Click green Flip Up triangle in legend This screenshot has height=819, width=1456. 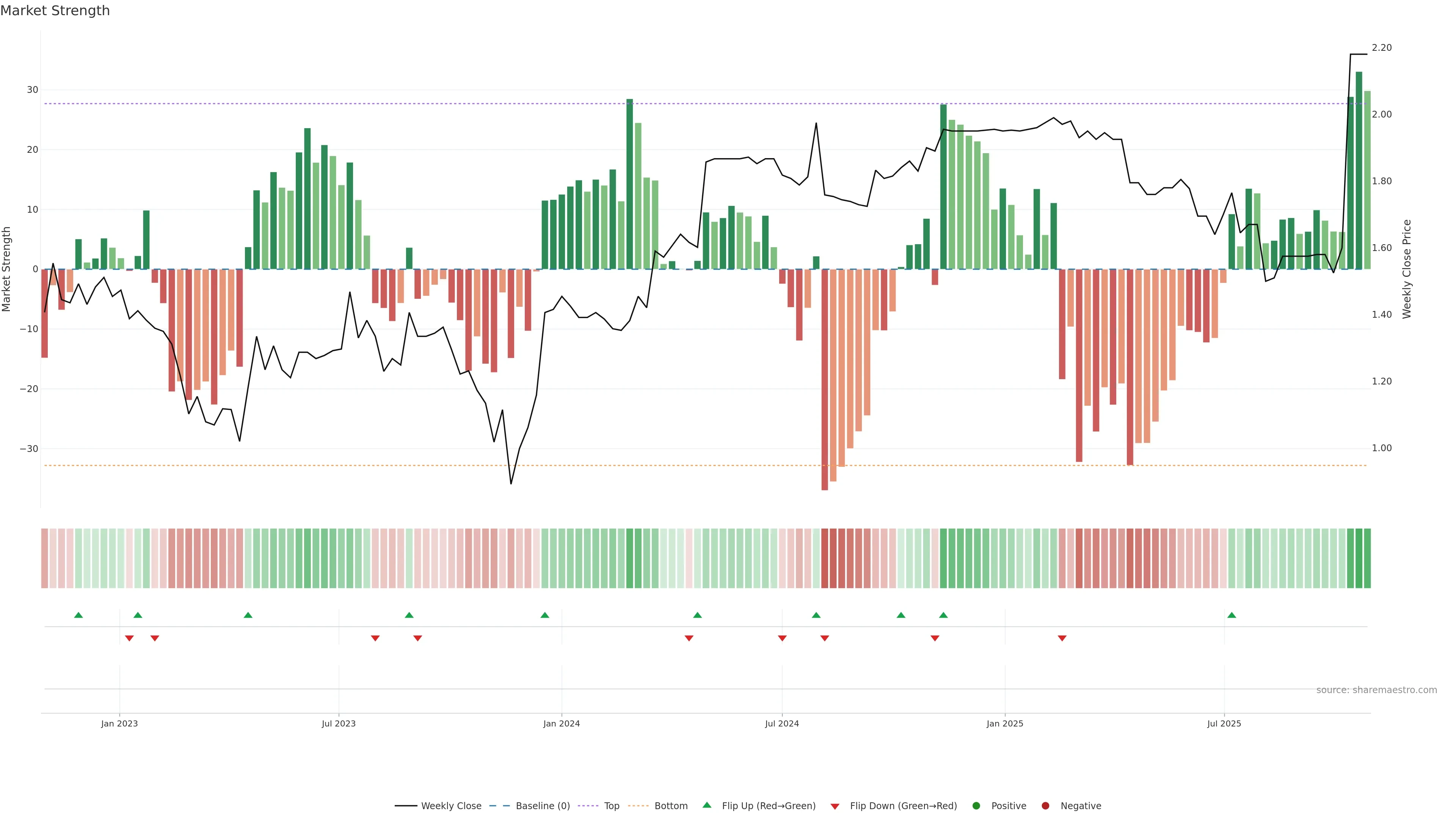[706, 805]
